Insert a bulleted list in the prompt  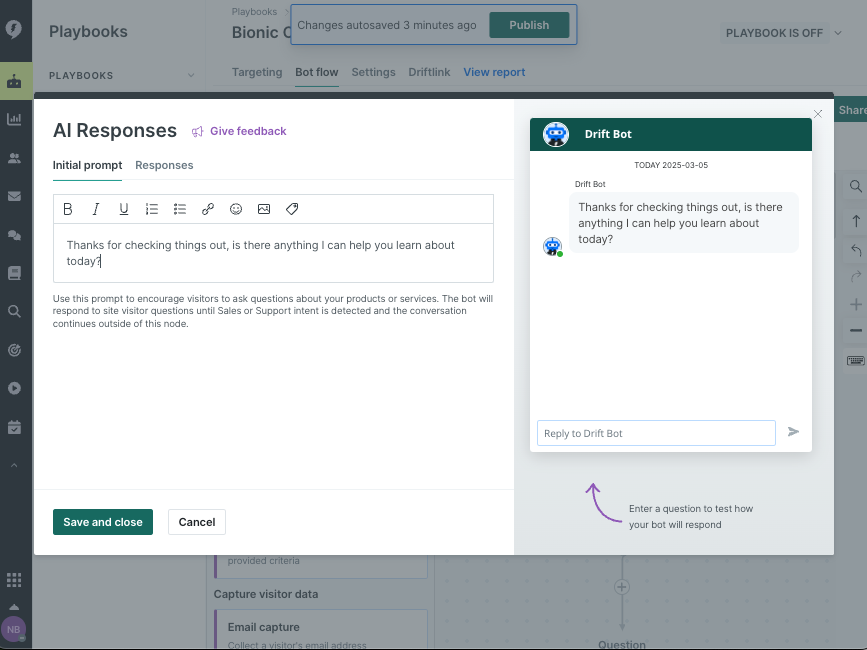click(180, 209)
